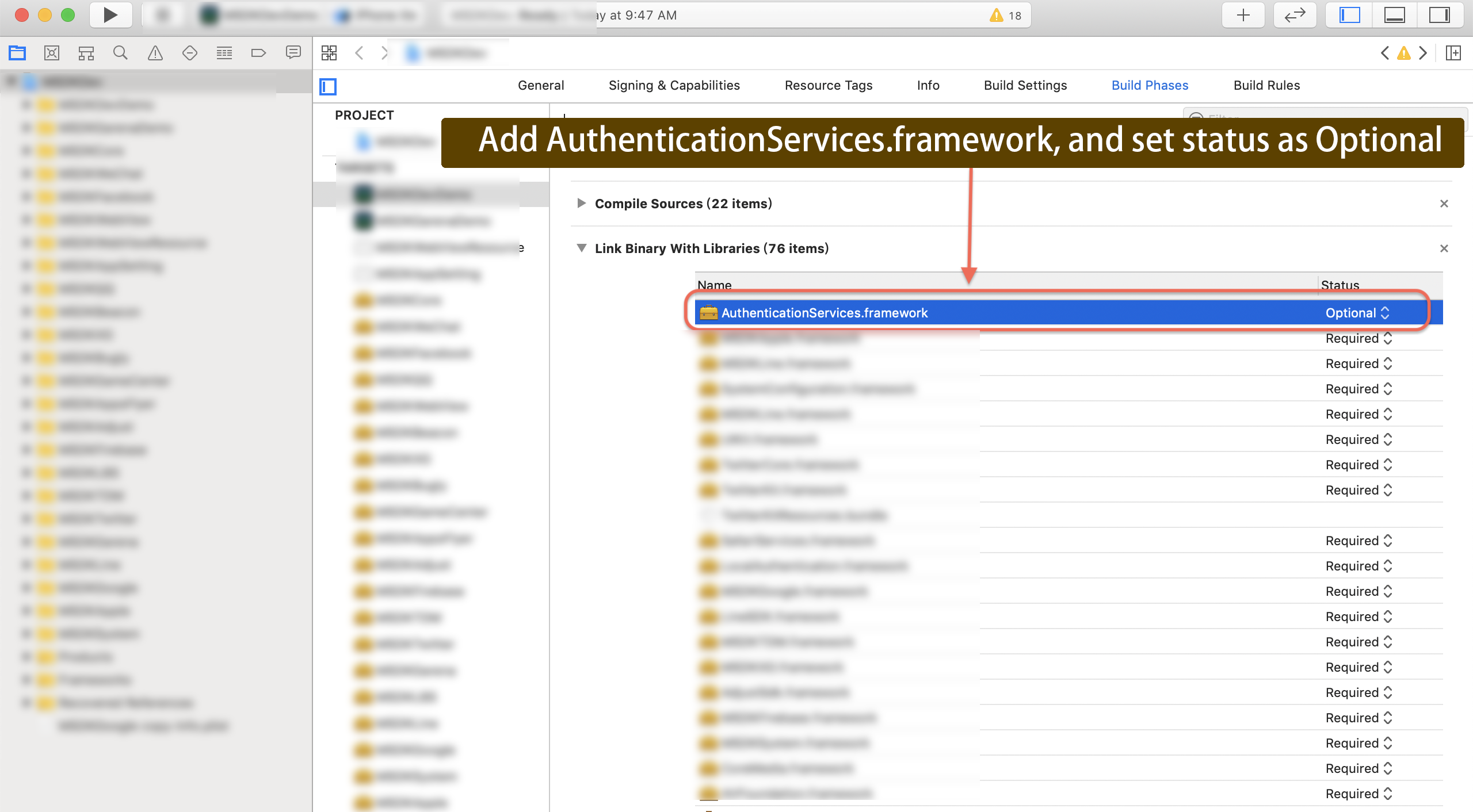The width and height of the screenshot is (1473, 812).
Task: Click the Signing & Capabilities tab
Action: click(673, 85)
